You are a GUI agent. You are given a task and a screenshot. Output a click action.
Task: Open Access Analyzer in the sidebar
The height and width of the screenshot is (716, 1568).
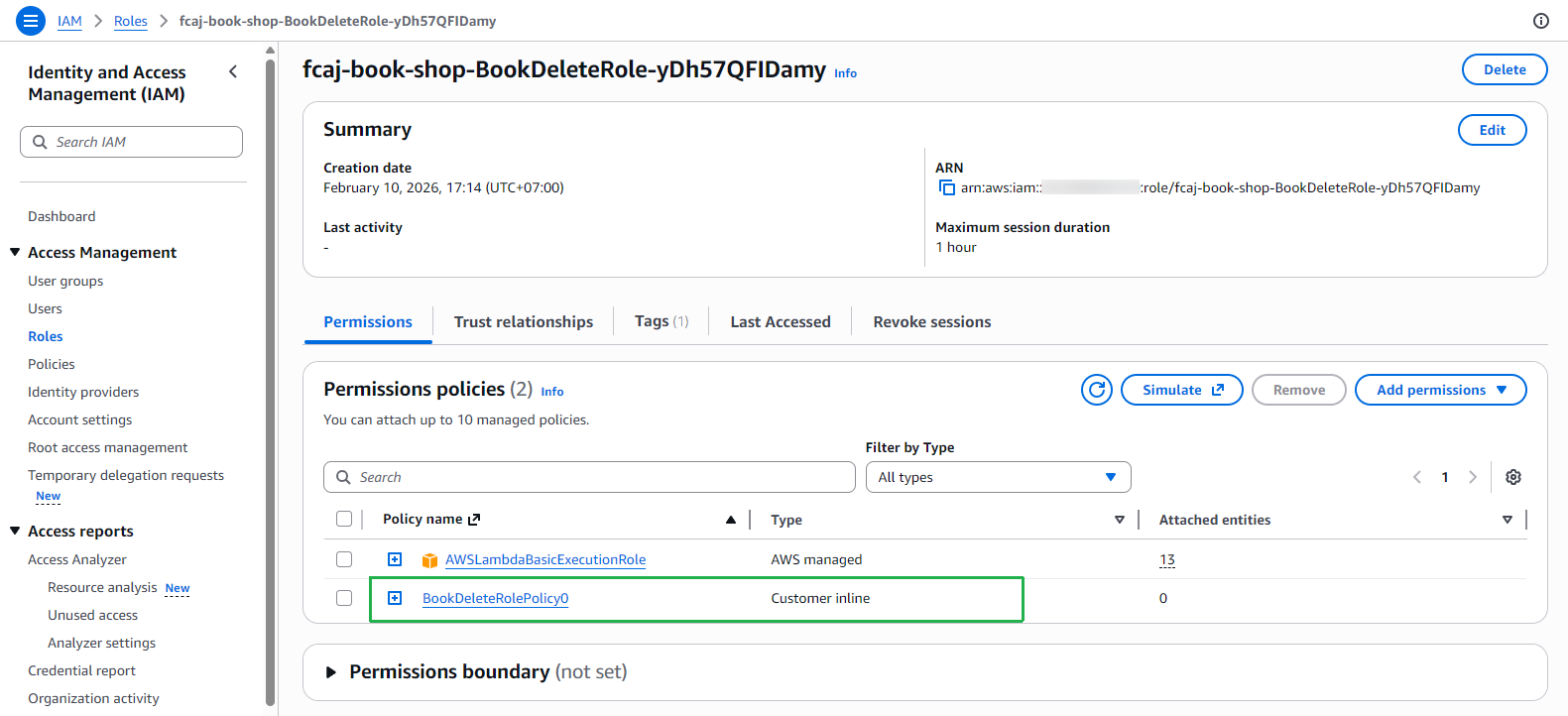tap(77, 559)
